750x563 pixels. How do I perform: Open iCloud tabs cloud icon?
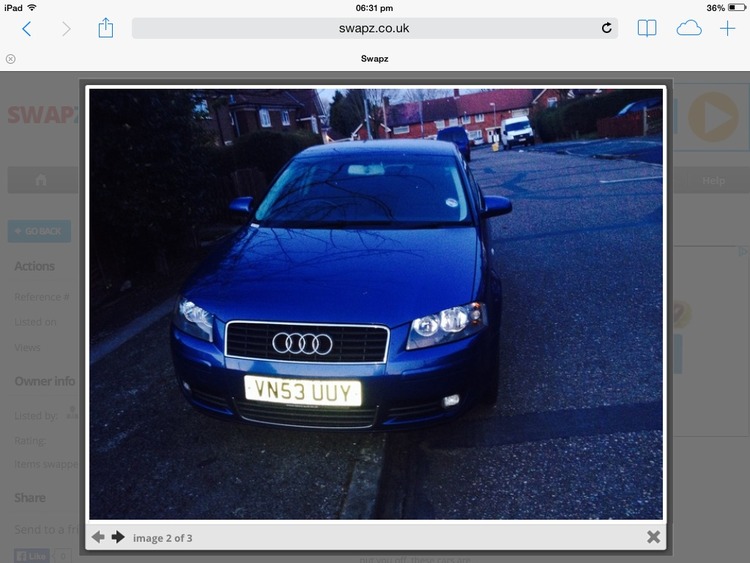point(689,29)
